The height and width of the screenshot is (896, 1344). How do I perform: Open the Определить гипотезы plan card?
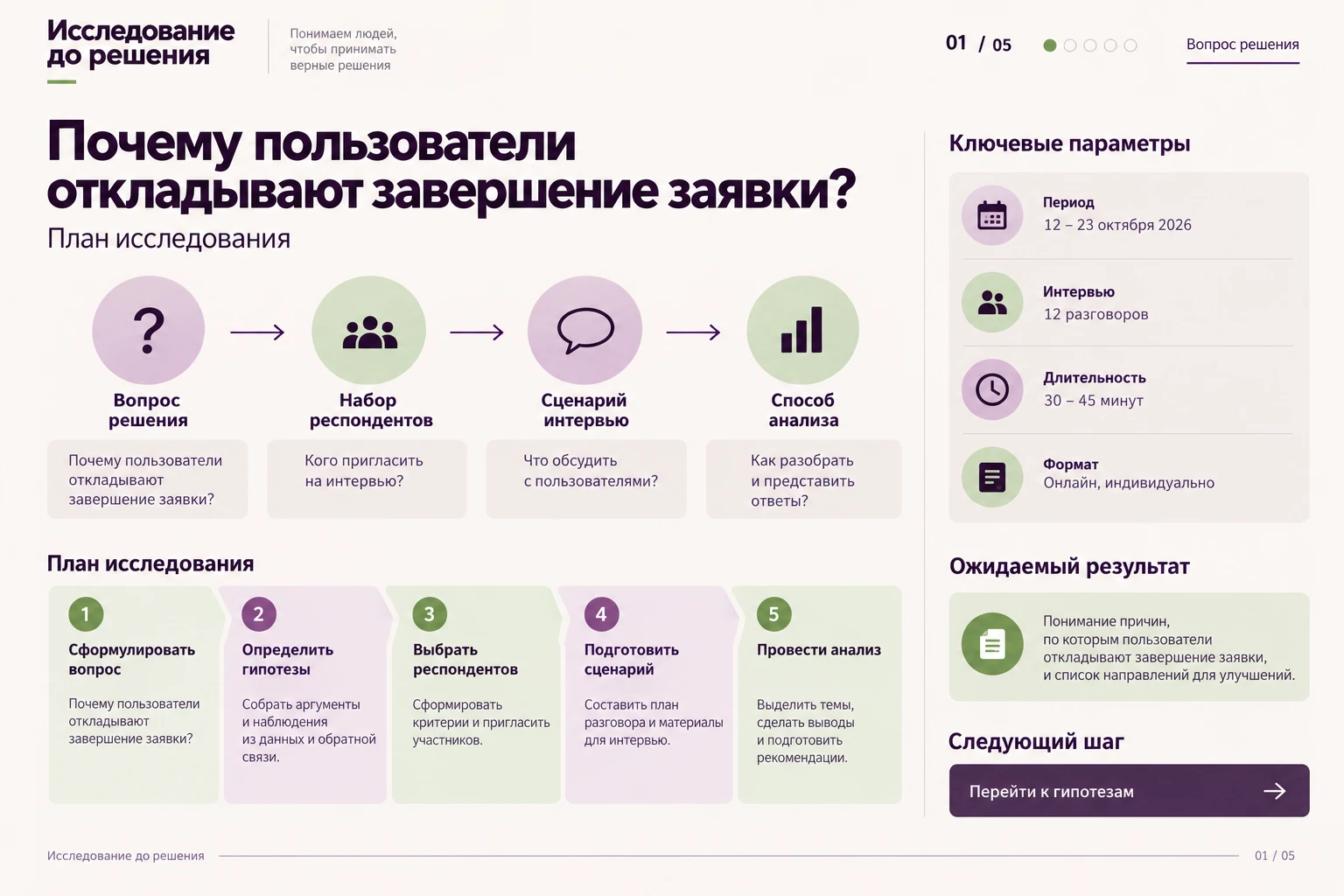coord(304,695)
